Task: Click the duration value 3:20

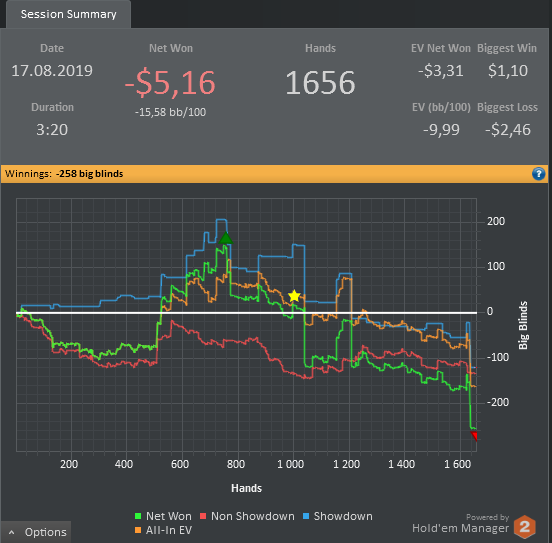Action: pyautogui.click(x=52, y=130)
